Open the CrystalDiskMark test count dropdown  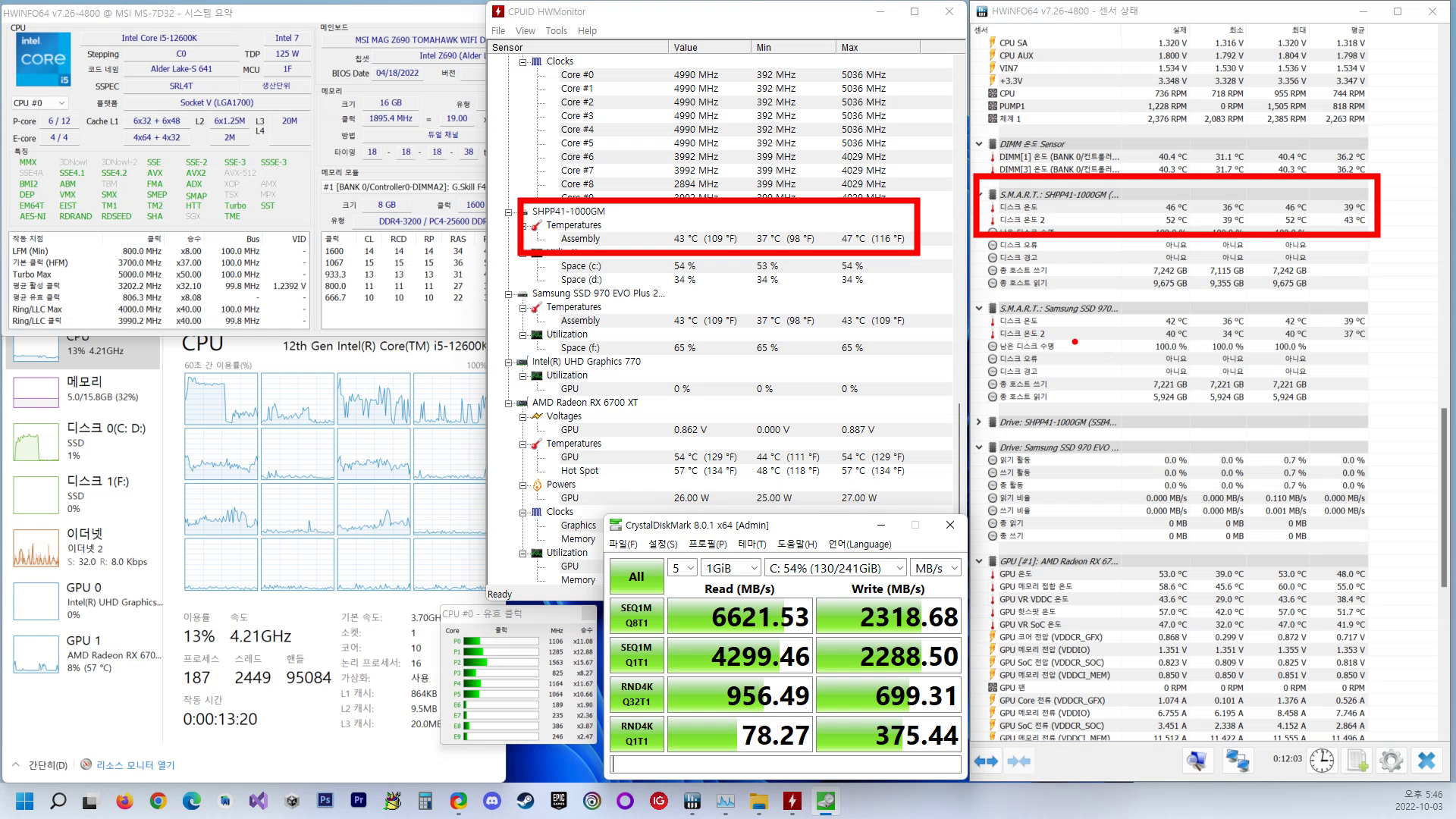pyautogui.click(x=682, y=568)
